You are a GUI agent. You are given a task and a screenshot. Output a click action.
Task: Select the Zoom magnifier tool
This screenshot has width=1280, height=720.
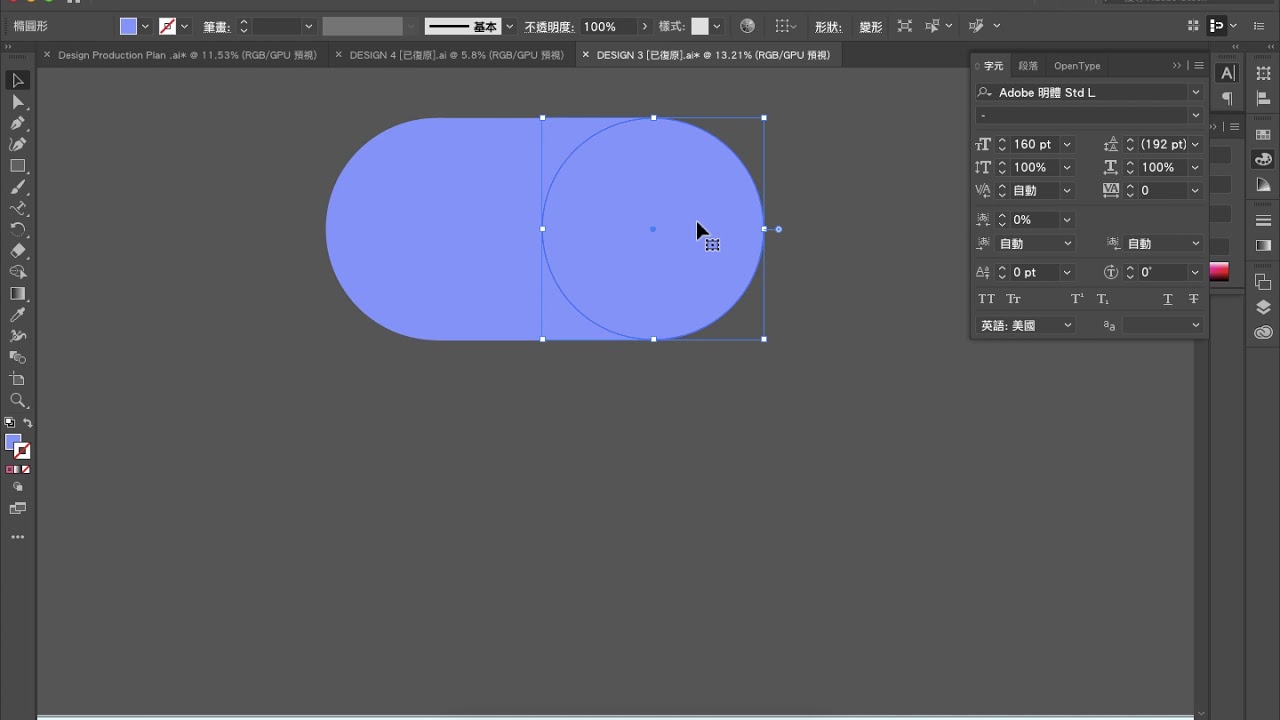coord(18,400)
